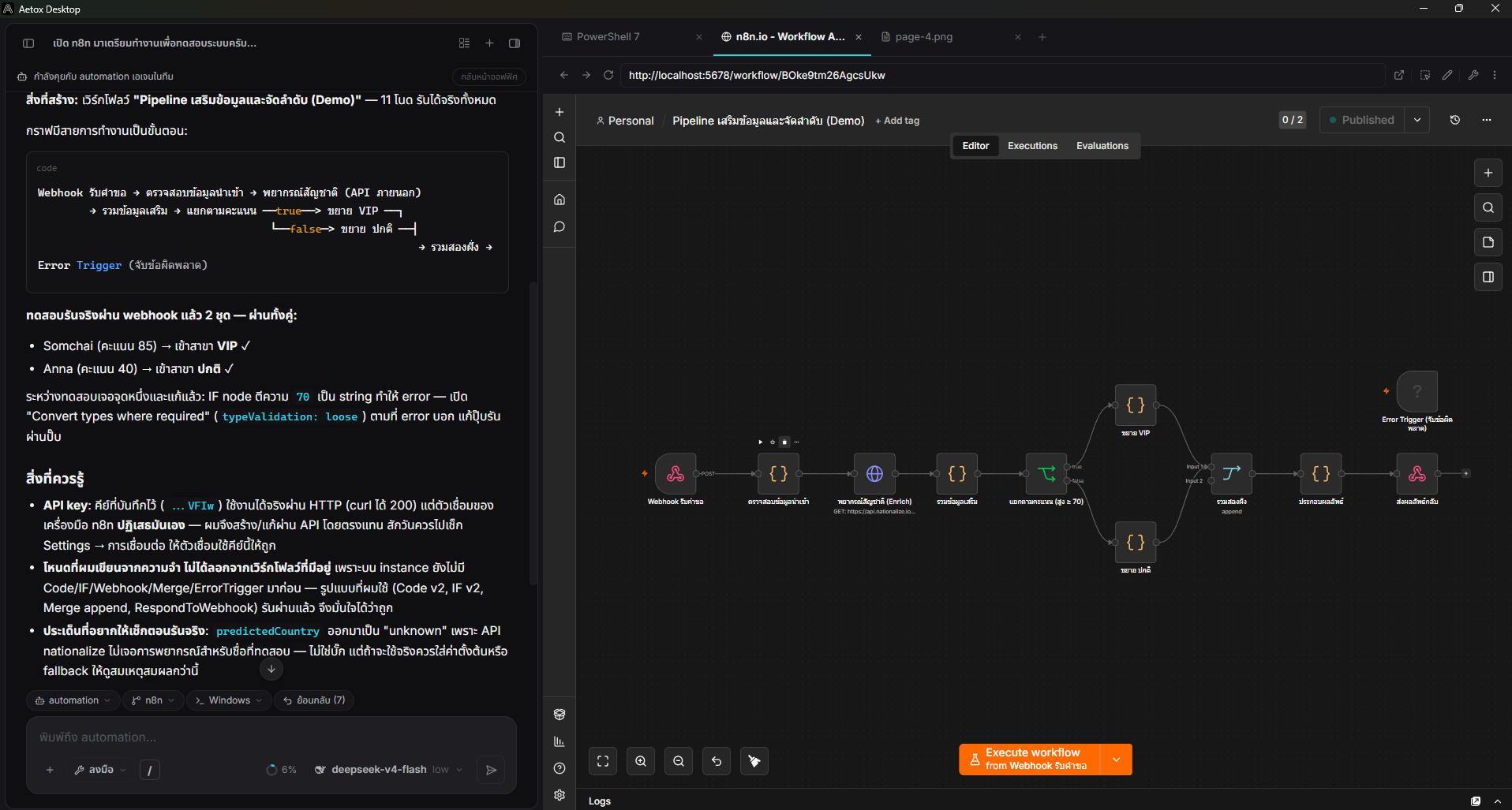The image size is (1512, 810).
Task: Select the Webhook รับคำขอ node
Action: (676, 473)
